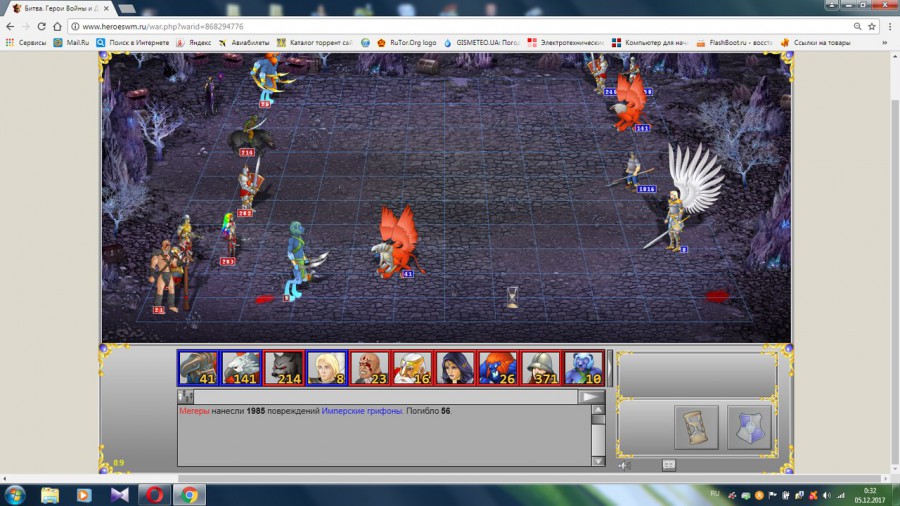This screenshot has width=900, height=506.
Task: Click the top blue harpy labeled 26
Action: coord(270,77)
